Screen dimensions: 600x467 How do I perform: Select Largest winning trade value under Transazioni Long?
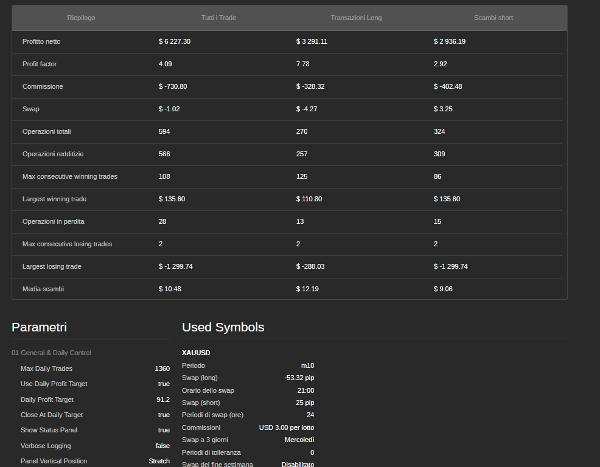click(x=309, y=199)
